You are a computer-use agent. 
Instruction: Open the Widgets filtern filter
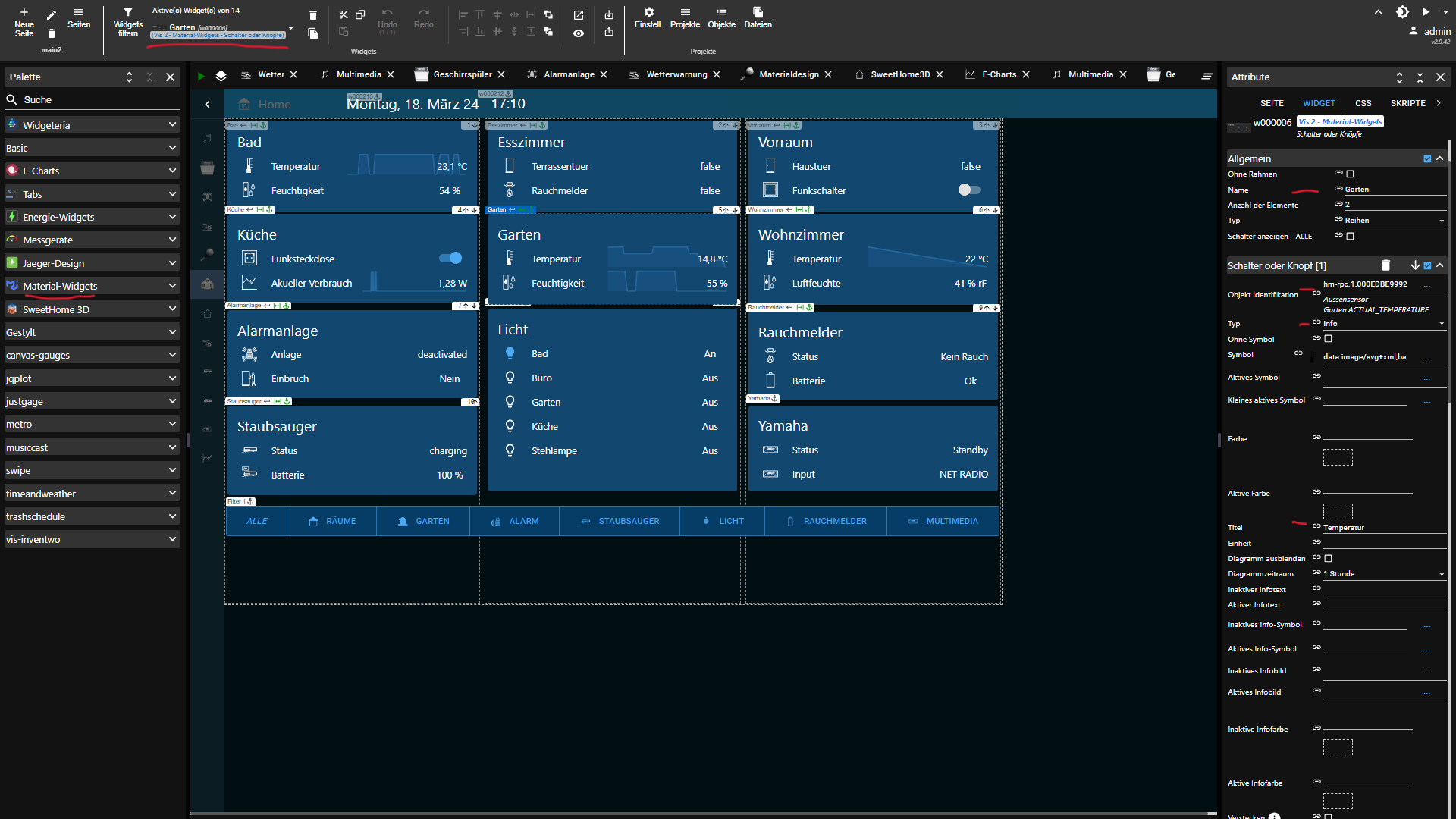point(127,22)
